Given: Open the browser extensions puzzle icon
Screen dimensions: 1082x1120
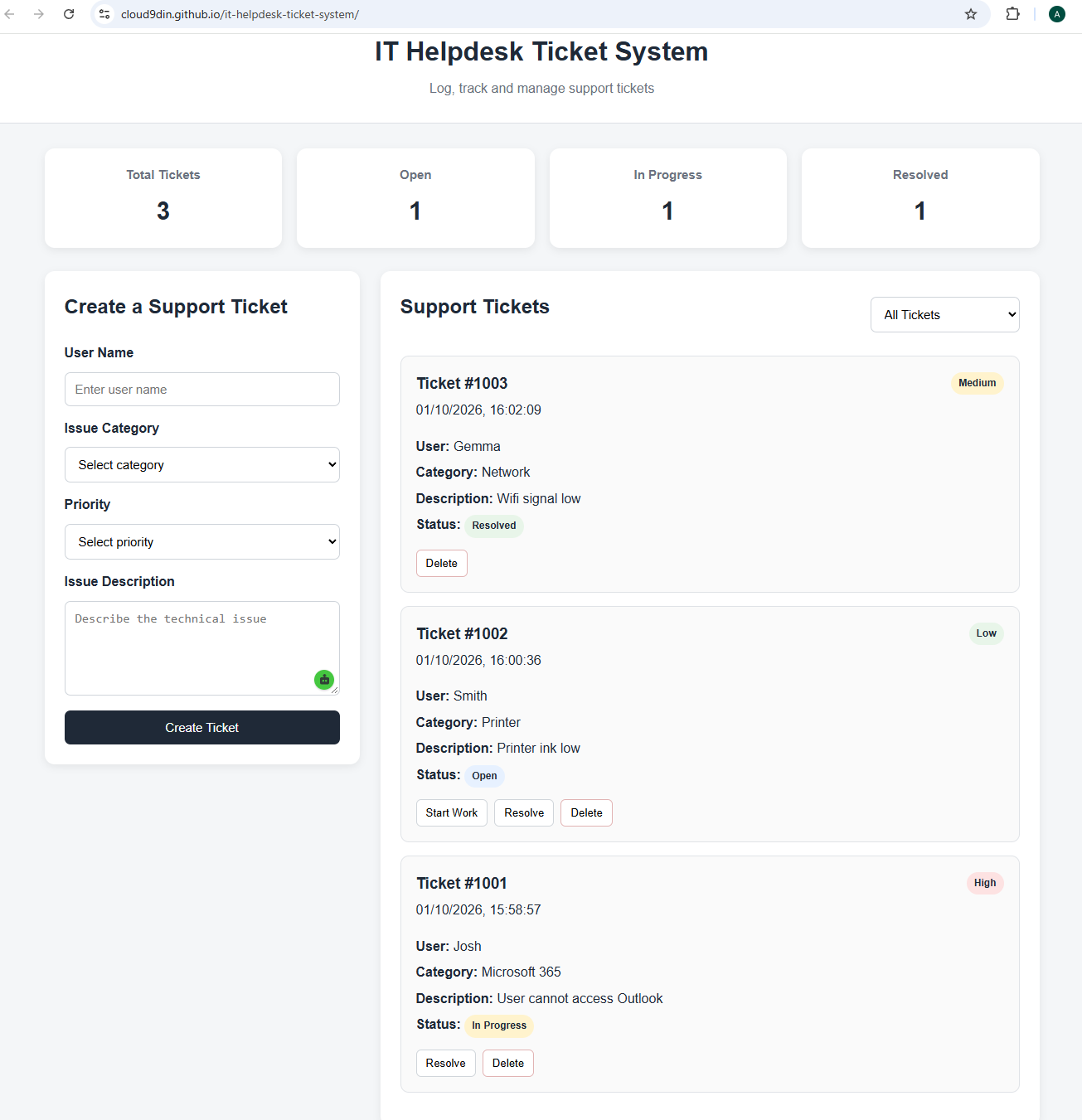Looking at the screenshot, I should (x=1012, y=14).
